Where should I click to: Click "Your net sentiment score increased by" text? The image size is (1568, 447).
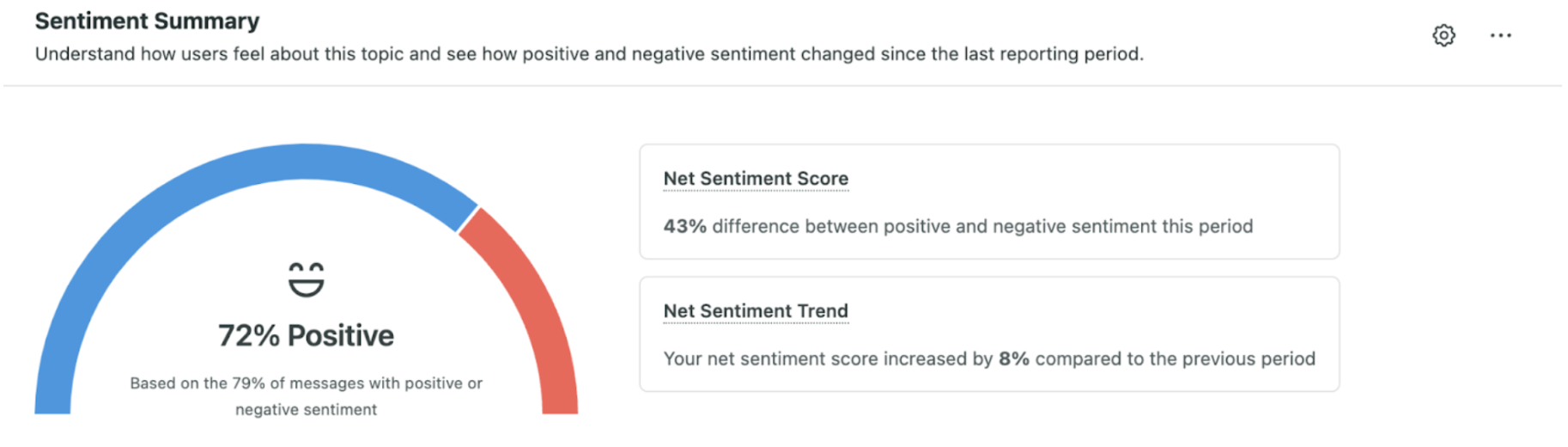[x=828, y=359]
